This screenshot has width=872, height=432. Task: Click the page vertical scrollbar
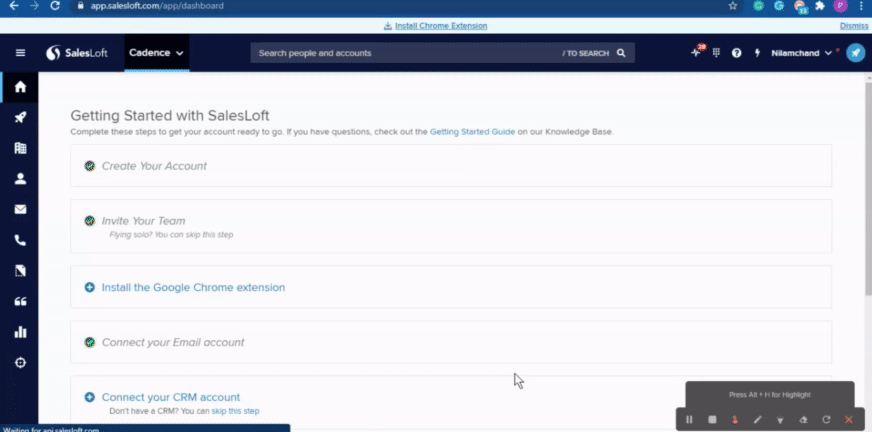(868, 189)
